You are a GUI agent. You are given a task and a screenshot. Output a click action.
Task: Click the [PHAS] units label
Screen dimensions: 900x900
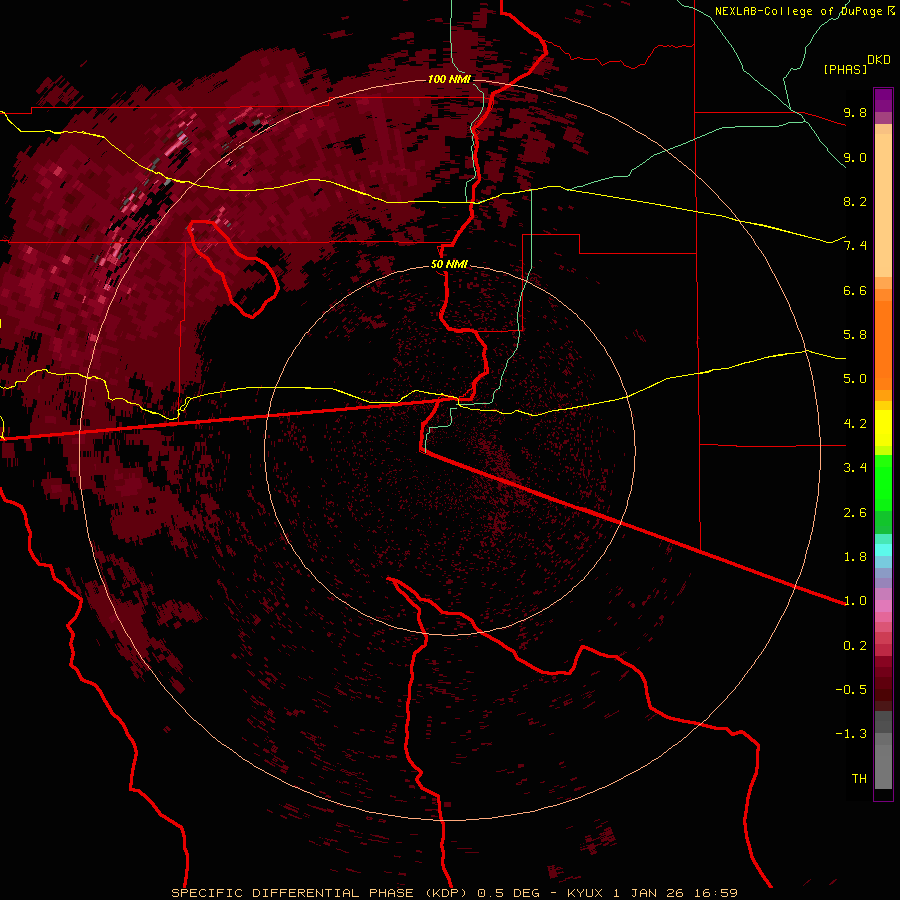(845, 69)
